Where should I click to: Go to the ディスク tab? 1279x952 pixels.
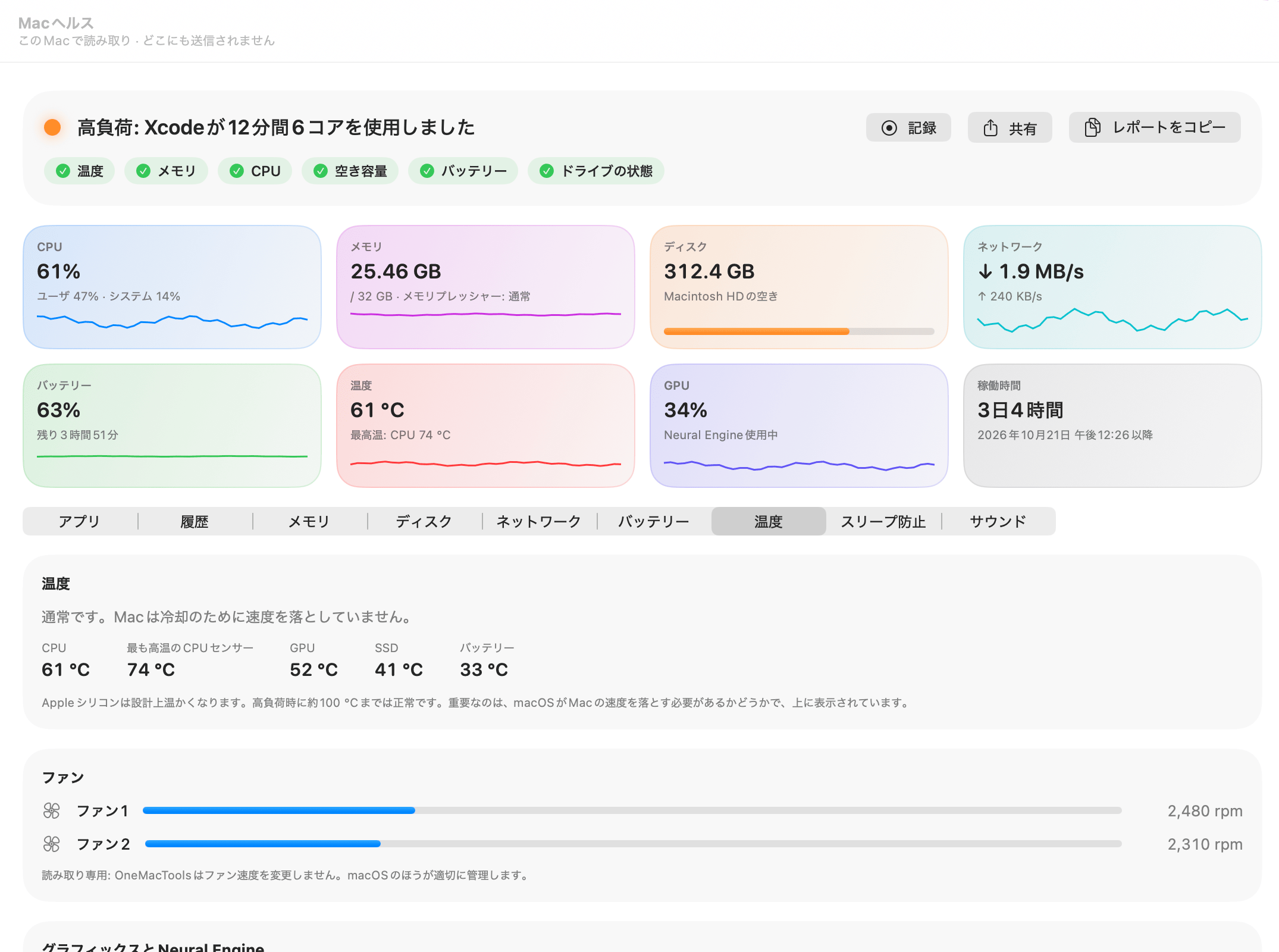[424, 522]
